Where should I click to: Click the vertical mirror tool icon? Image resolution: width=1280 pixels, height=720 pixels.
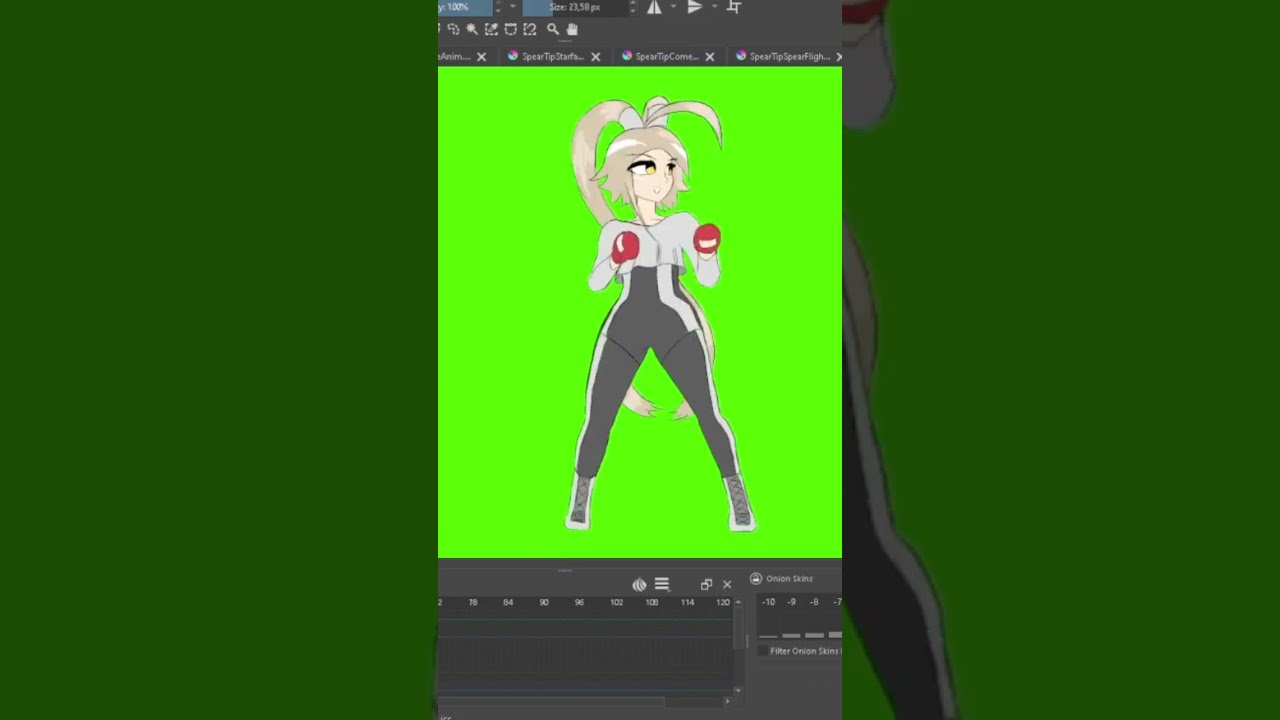pyautogui.click(x=695, y=8)
